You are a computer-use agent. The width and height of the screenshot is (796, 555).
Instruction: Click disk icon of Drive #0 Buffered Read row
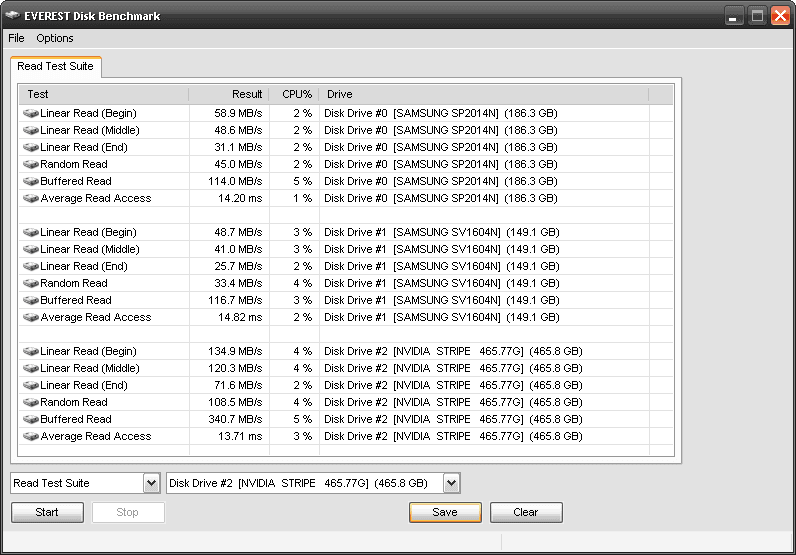31,181
